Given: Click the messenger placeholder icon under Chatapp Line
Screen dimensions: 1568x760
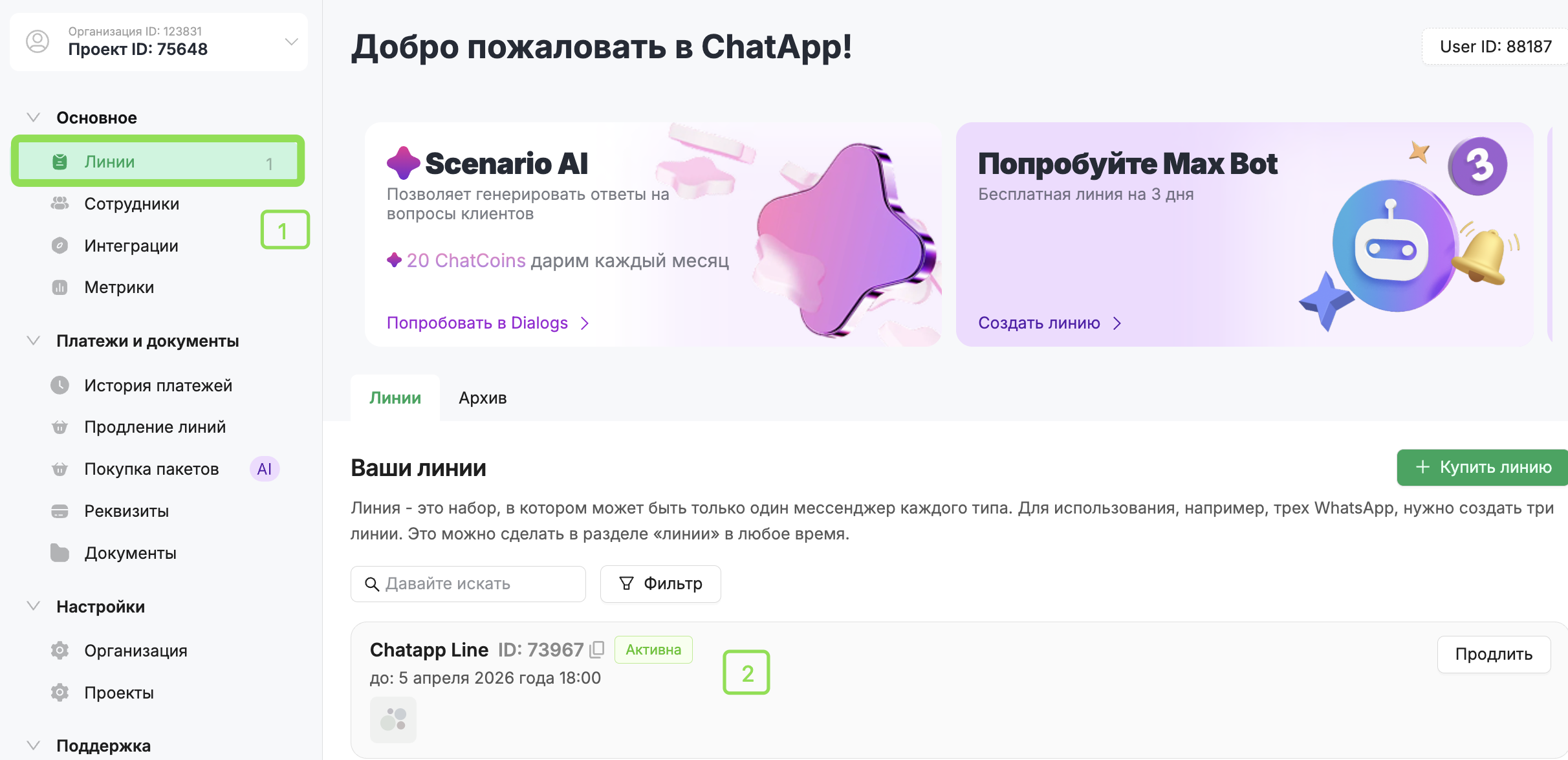Looking at the screenshot, I should (x=393, y=719).
